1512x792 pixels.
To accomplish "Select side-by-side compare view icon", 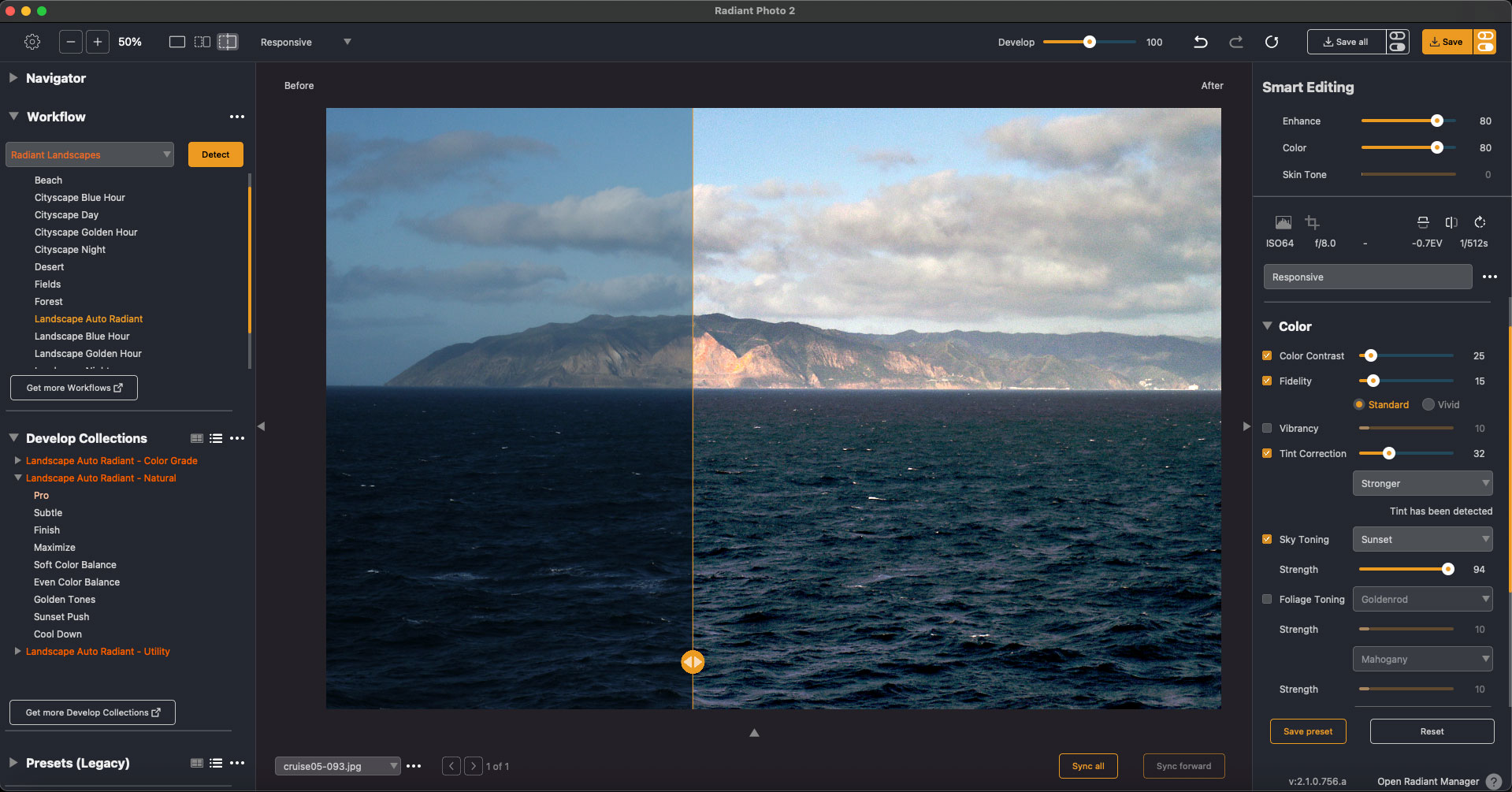I will pyautogui.click(x=202, y=42).
